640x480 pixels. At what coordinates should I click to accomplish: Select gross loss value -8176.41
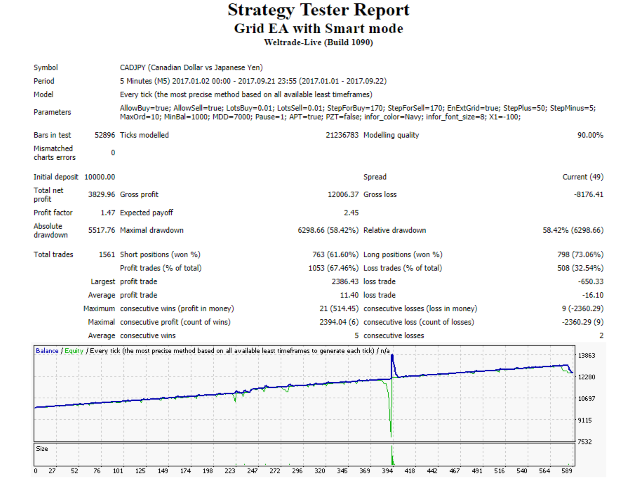[588, 195]
